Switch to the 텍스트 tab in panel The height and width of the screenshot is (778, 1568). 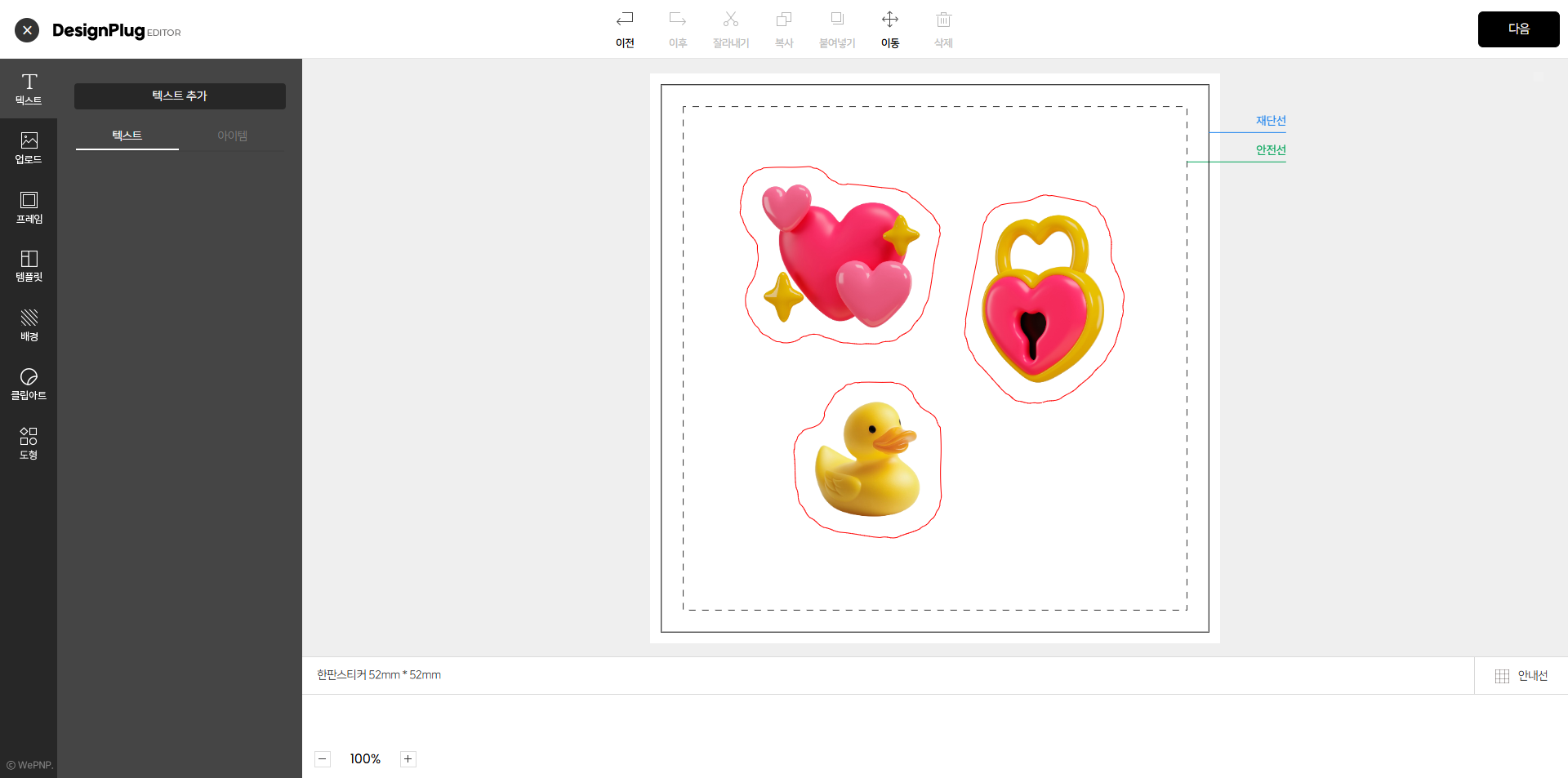(x=127, y=136)
